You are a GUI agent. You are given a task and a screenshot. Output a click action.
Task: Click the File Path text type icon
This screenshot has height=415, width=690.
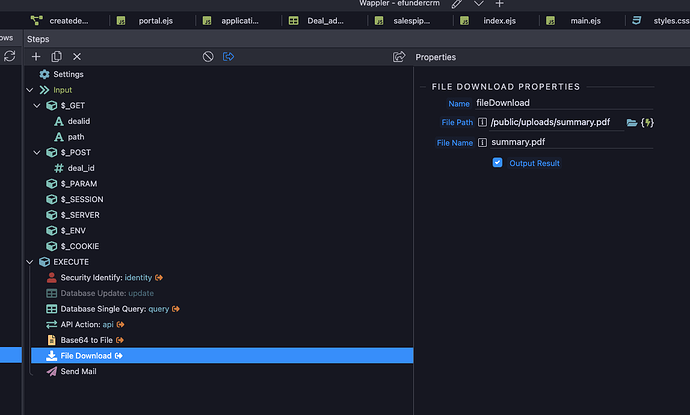click(482, 122)
